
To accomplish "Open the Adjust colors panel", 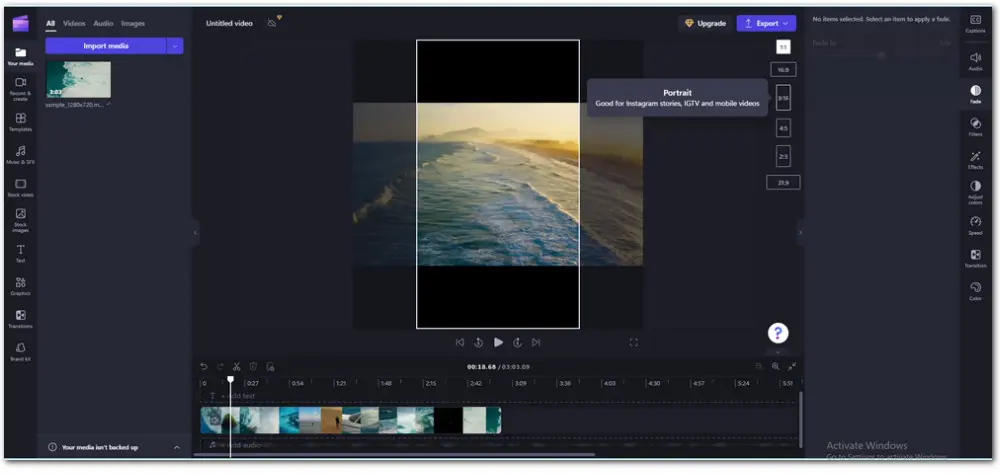I will pos(975,192).
